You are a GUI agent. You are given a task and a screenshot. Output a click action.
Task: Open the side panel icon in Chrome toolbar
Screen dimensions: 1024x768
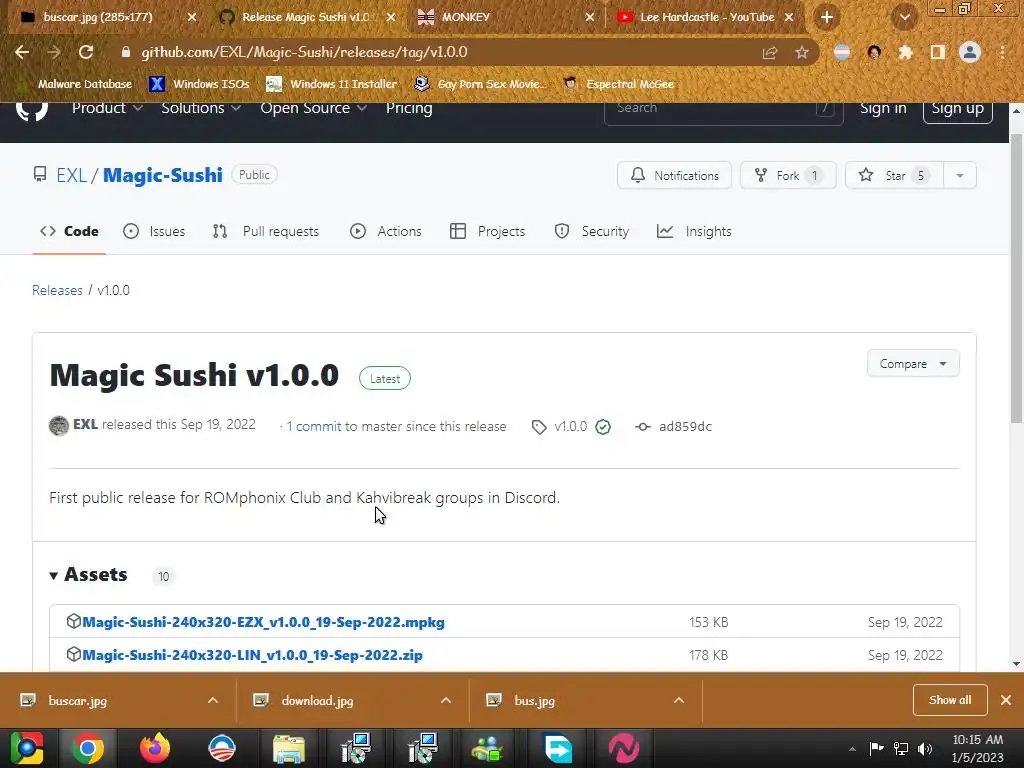[938, 52]
